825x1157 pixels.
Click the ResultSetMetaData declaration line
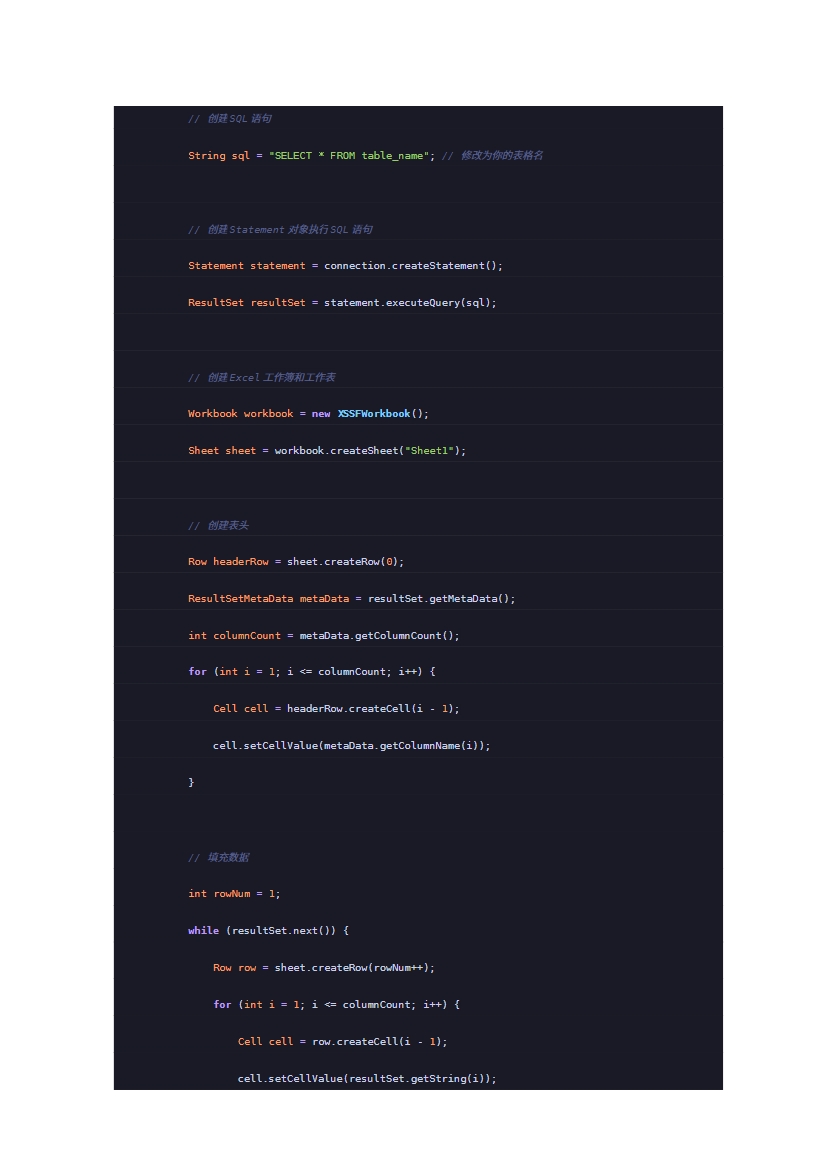[352, 599]
